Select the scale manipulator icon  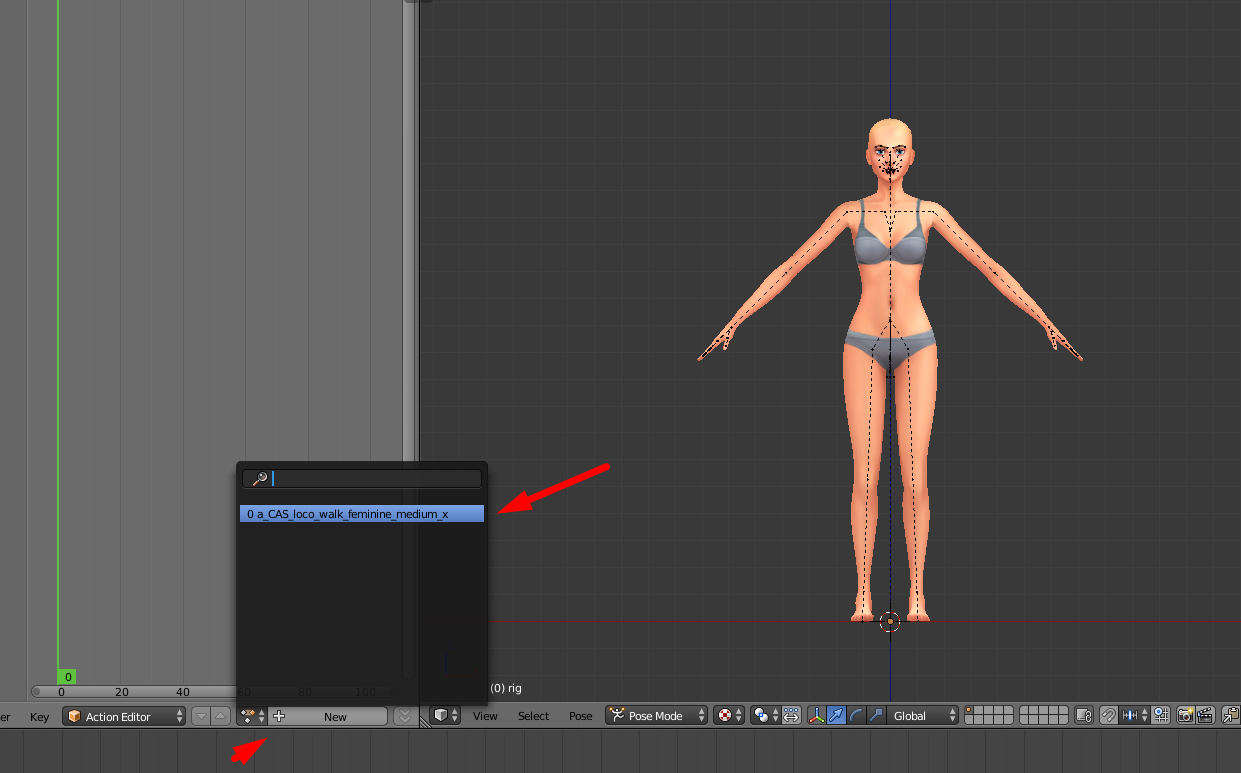(x=875, y=716)
